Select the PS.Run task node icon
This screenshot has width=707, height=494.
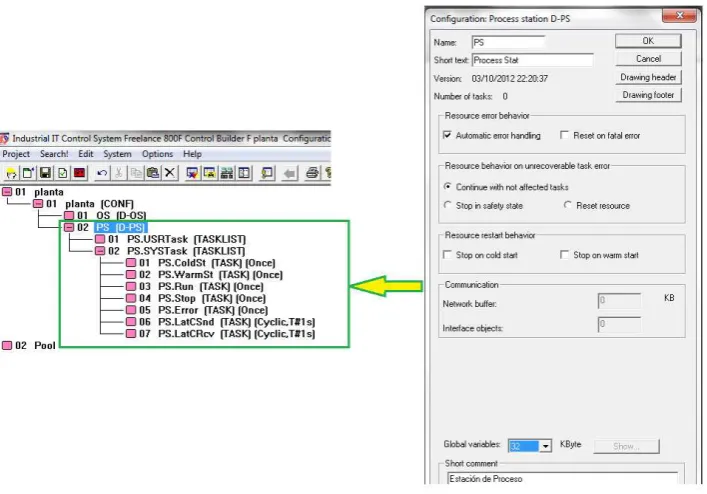click(x=131, y=286)
